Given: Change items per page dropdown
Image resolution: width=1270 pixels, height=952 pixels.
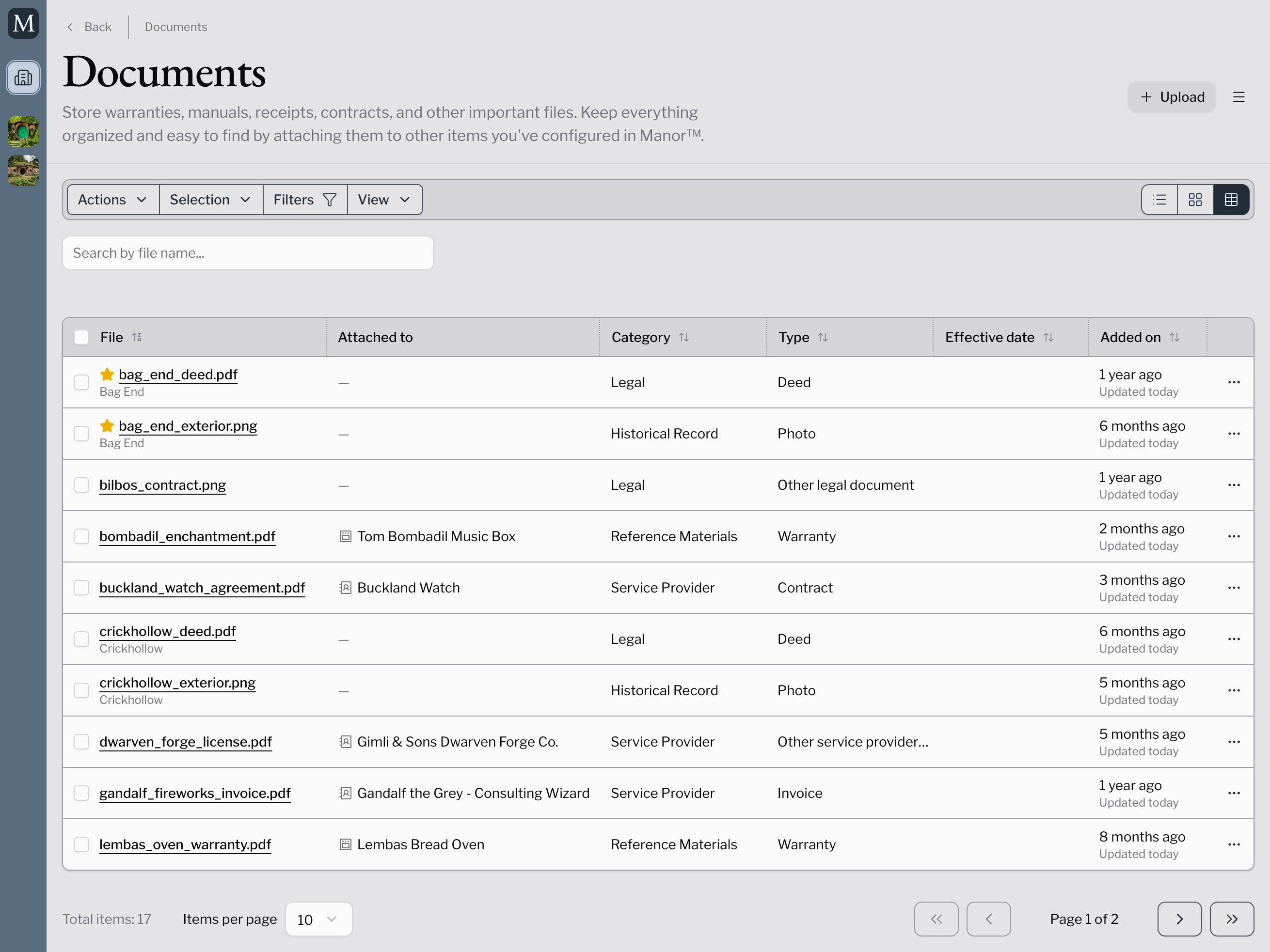Looking at the screenshot, I should coord(318,919).
